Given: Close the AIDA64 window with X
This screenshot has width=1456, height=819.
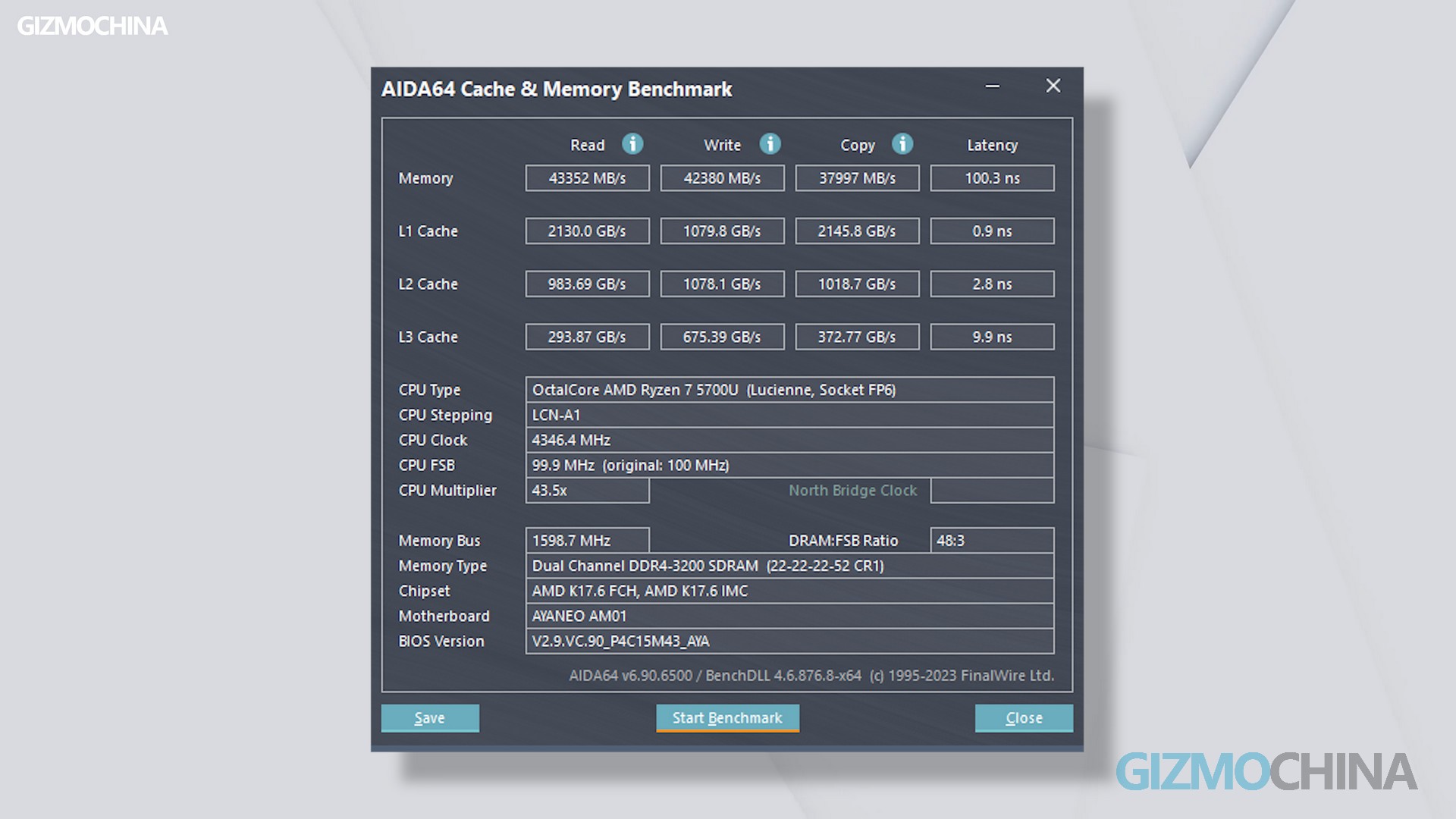Looking at the screenshot, I should (1053, 86).
